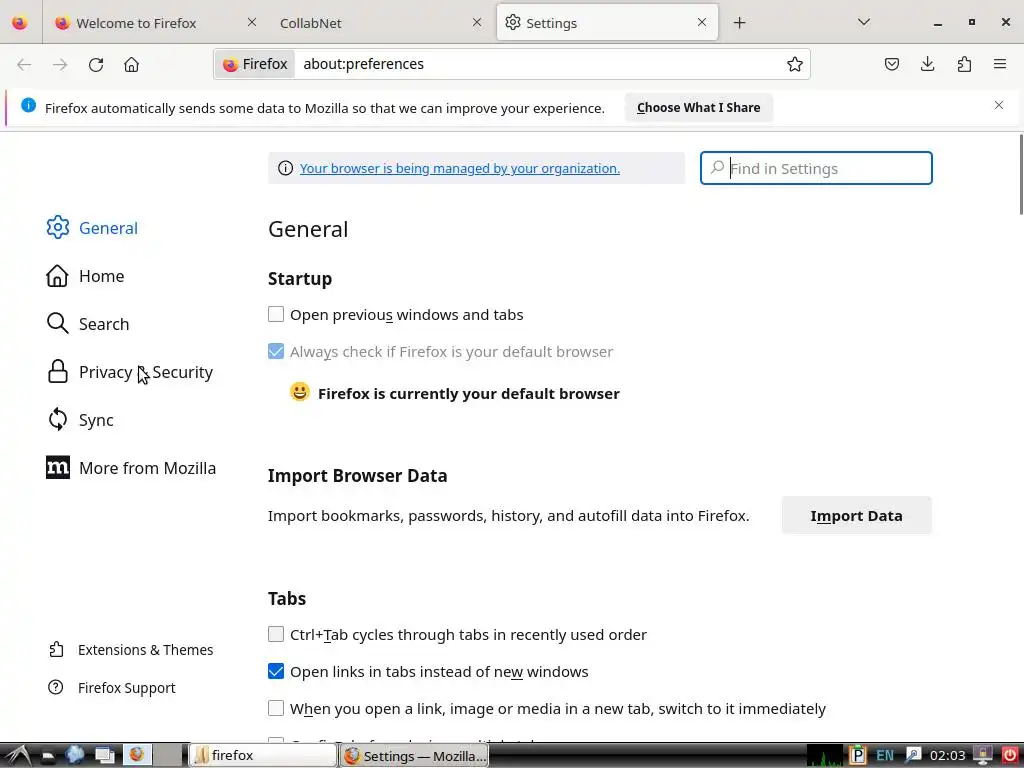This screenshot has height=768, width=1024.
Task: Click the red power button in tray
Action: pos(1009,756)
